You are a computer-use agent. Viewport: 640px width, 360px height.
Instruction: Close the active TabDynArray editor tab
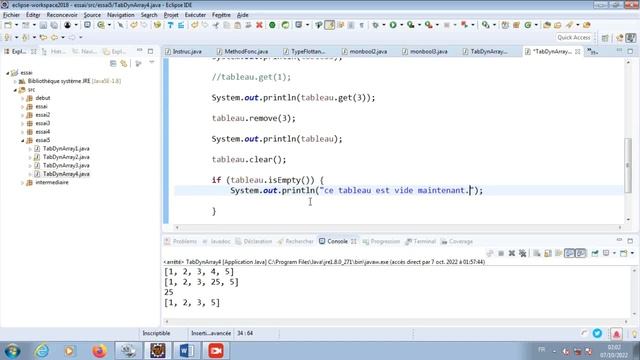click(x=578, y=51)
